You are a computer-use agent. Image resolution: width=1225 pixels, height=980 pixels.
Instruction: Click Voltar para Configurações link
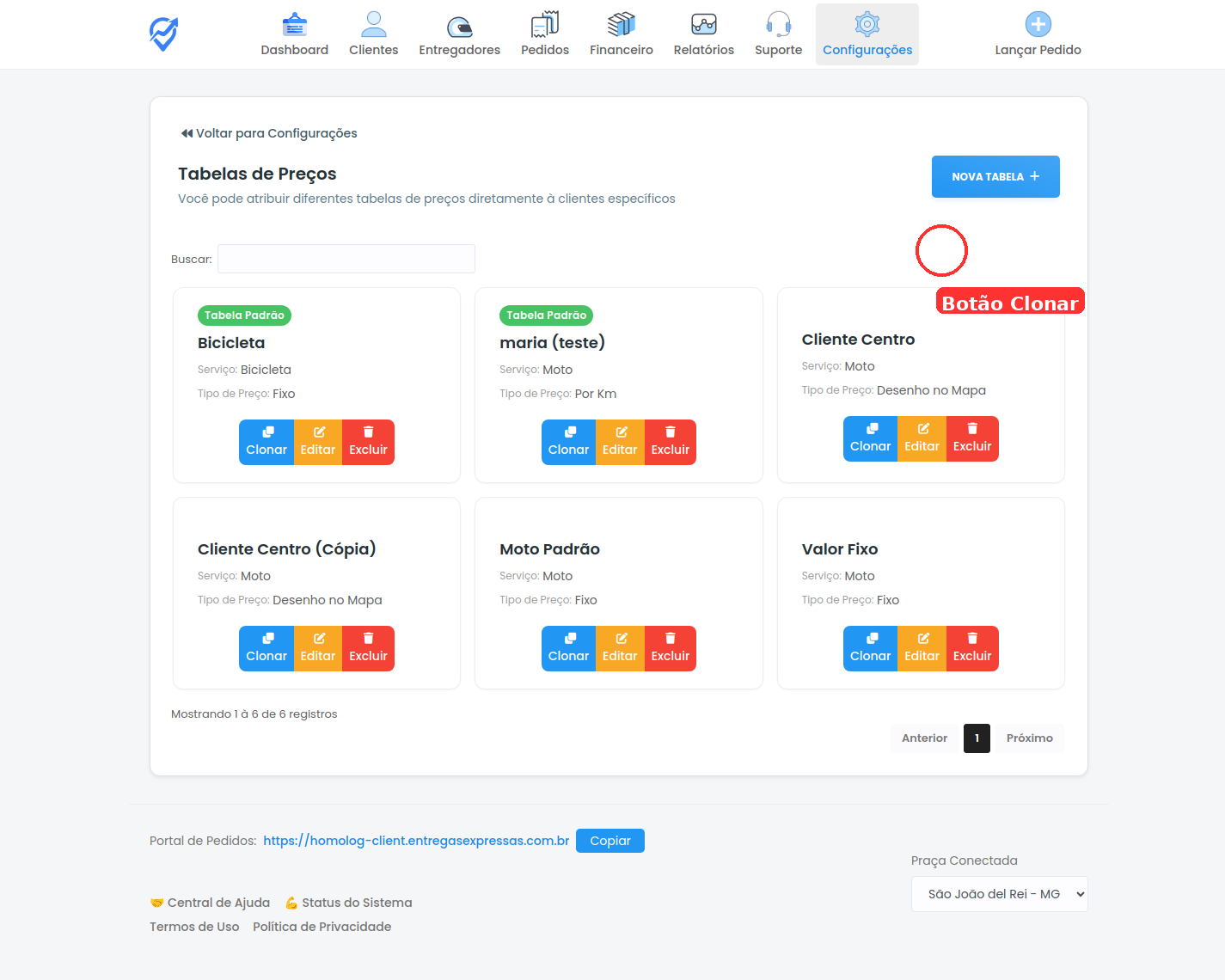pyautogui.click(x=268, y=133)
